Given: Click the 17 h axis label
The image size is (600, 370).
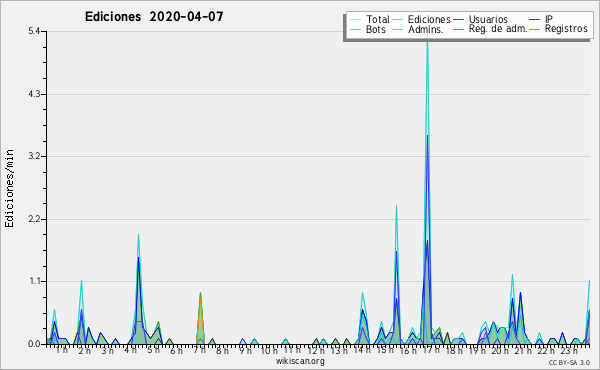Looking at the screenshot, I should (430, 350).
